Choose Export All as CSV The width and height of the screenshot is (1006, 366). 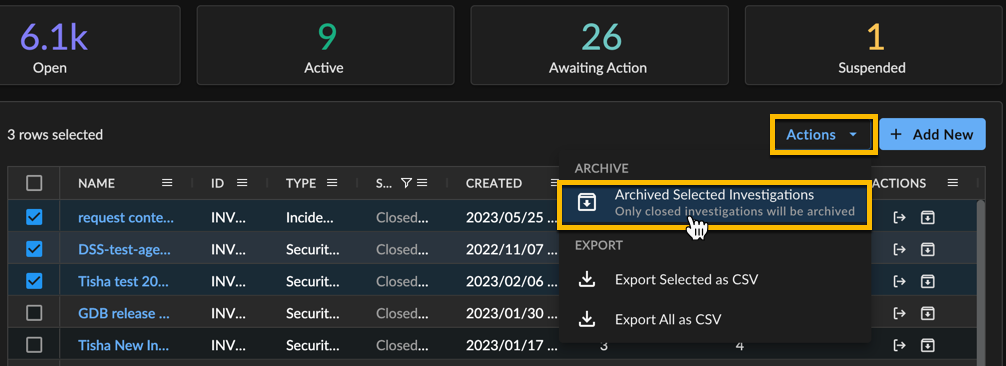(715, 318)
